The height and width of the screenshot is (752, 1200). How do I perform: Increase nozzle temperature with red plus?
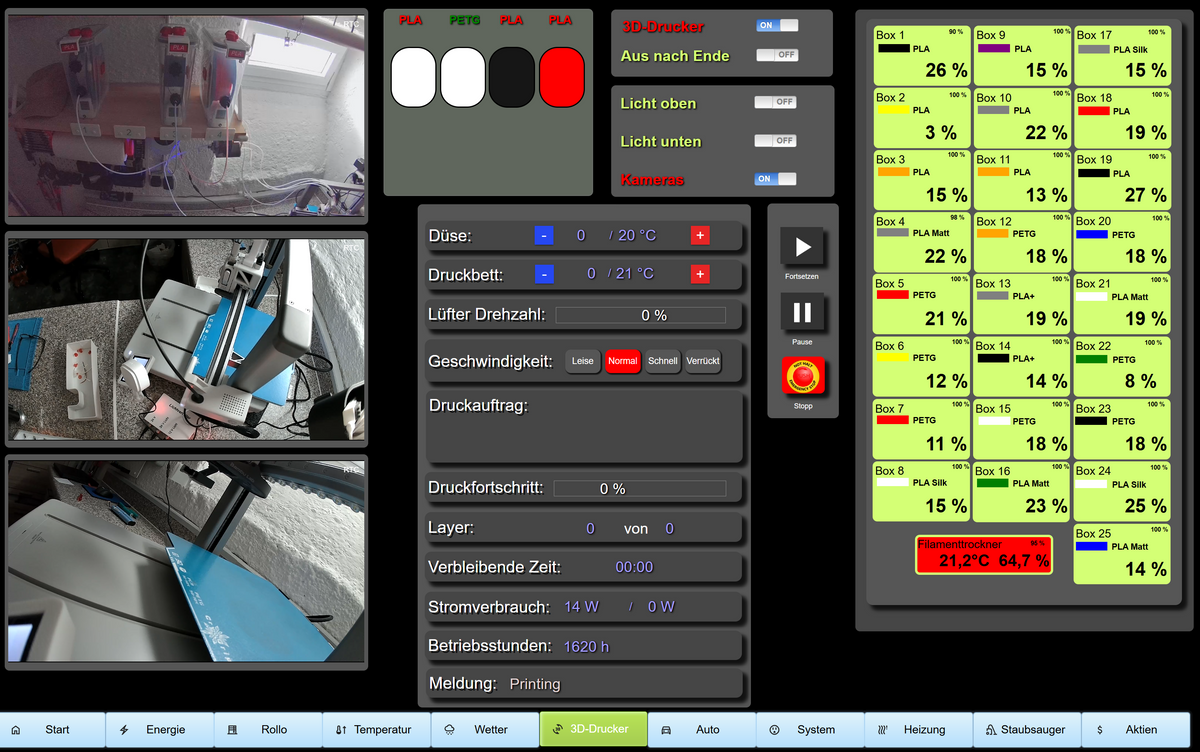pyautogui.click(x=700, y=236)
